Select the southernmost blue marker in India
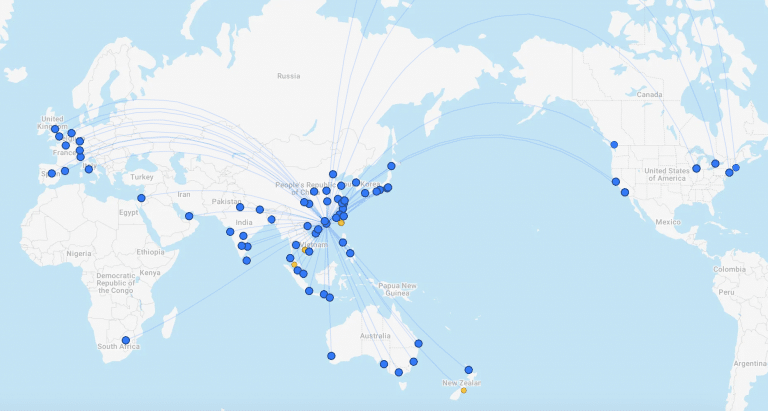 point(247,260)
